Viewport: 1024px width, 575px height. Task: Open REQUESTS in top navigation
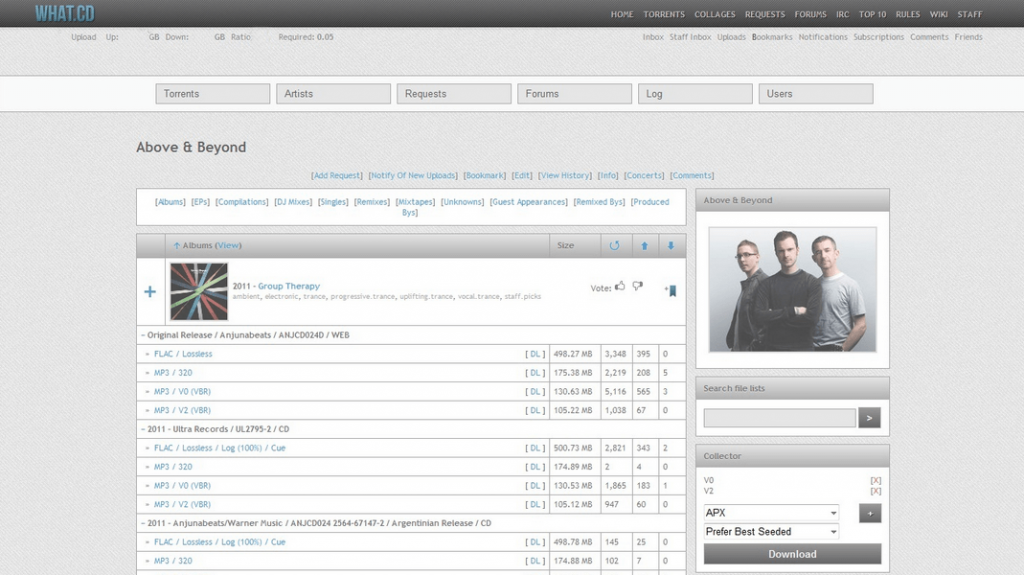point(765,14)
